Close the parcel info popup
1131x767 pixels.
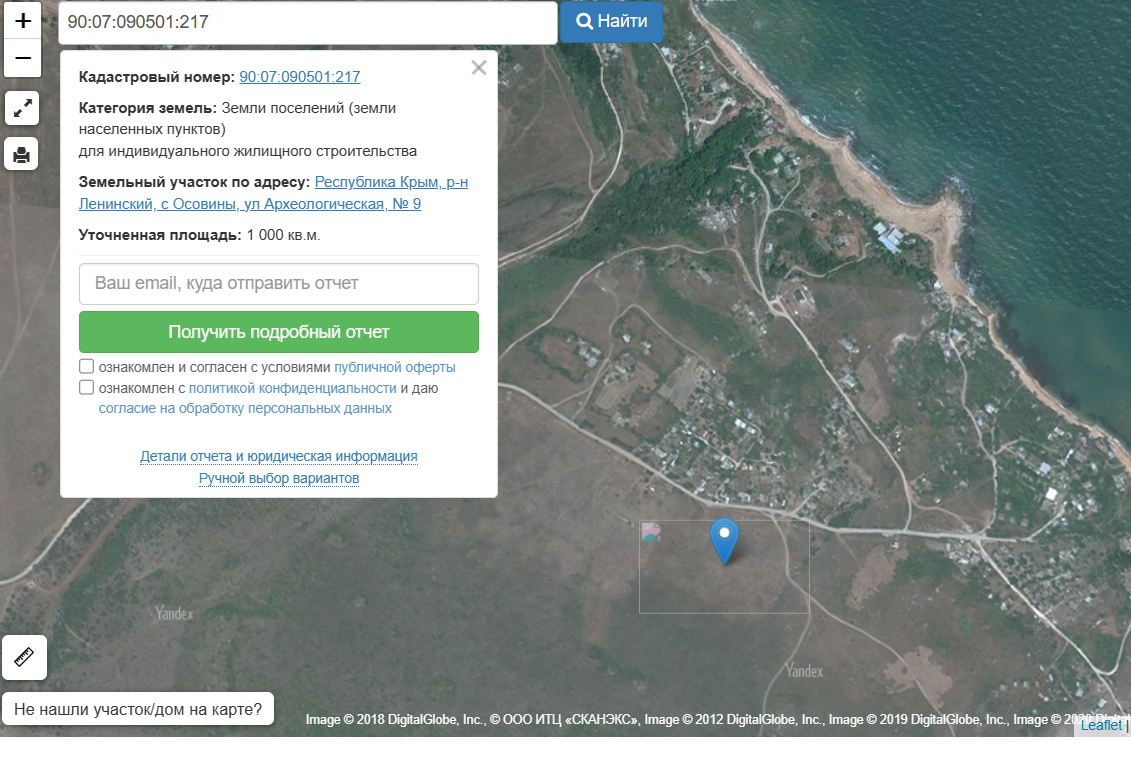coord(479,68)
